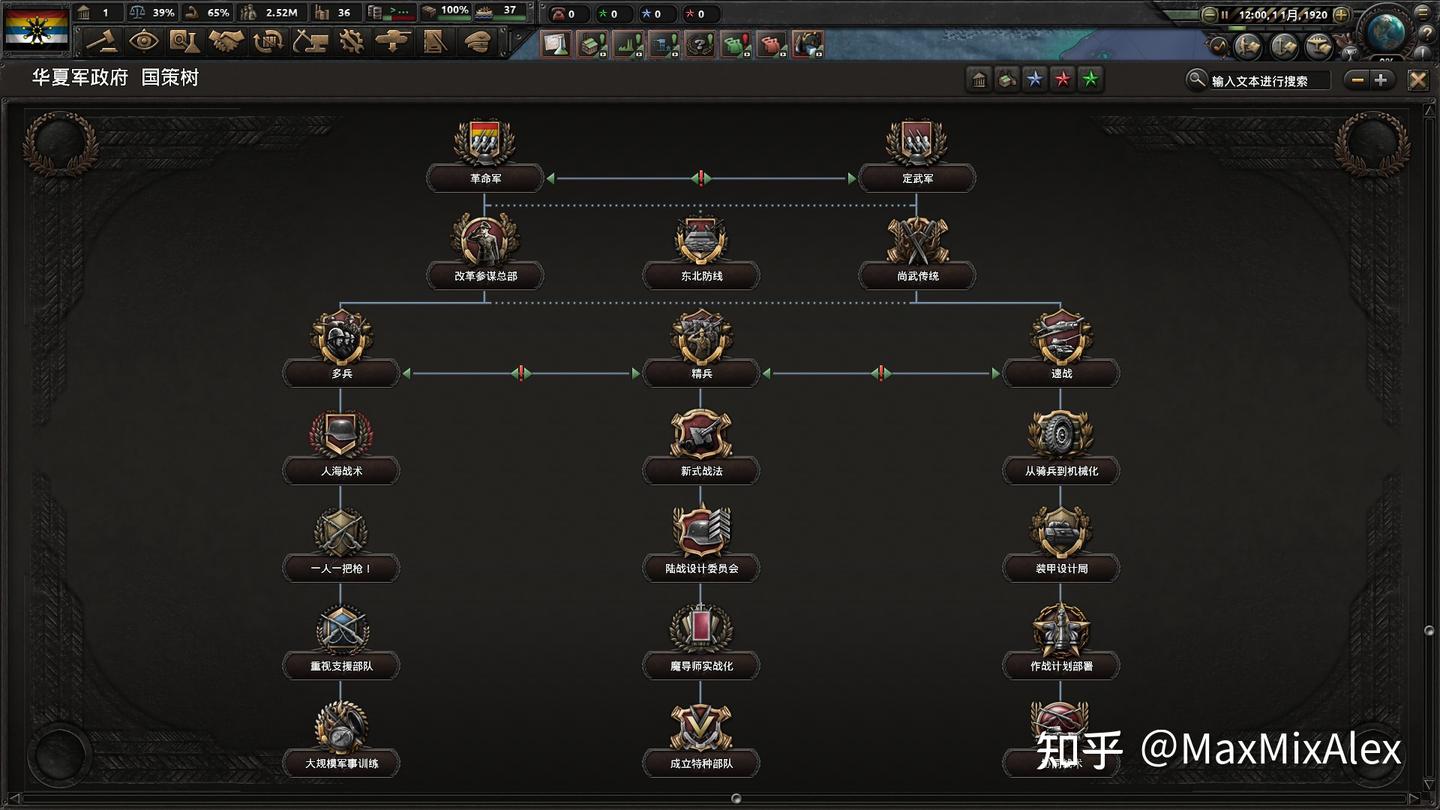Click the magnifier search icon
Screen dimensions: 1440x810
1195,80
